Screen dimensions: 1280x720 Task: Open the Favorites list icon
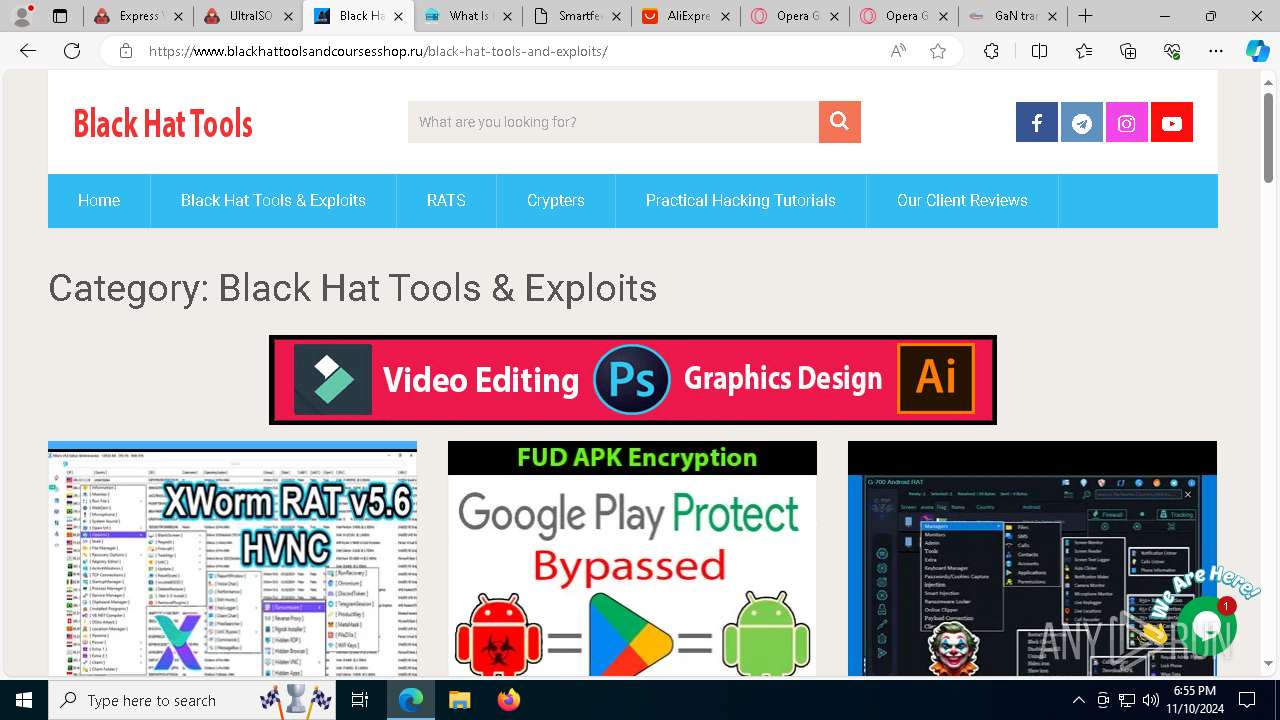coord(1084,51)
